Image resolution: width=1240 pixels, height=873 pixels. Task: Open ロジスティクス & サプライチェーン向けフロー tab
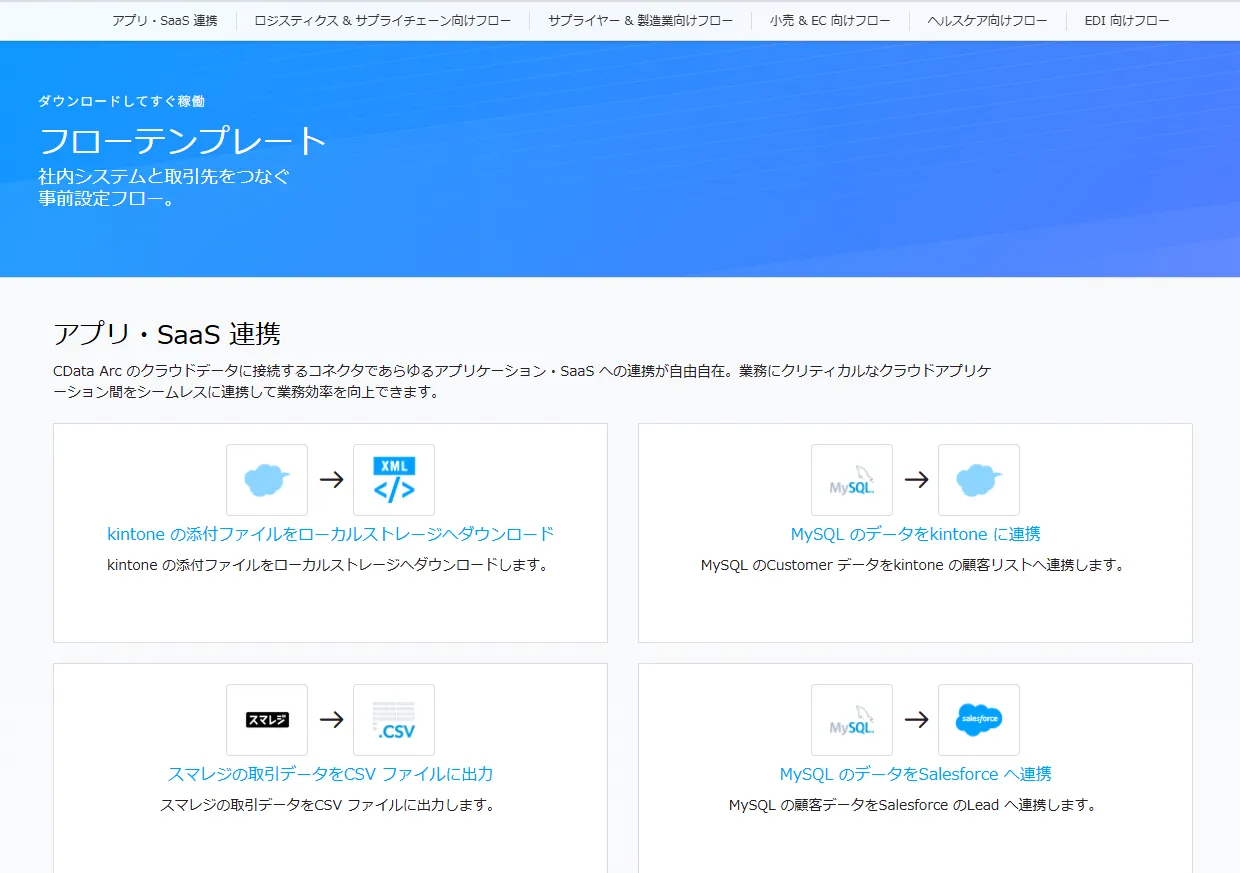click(383, 20)
